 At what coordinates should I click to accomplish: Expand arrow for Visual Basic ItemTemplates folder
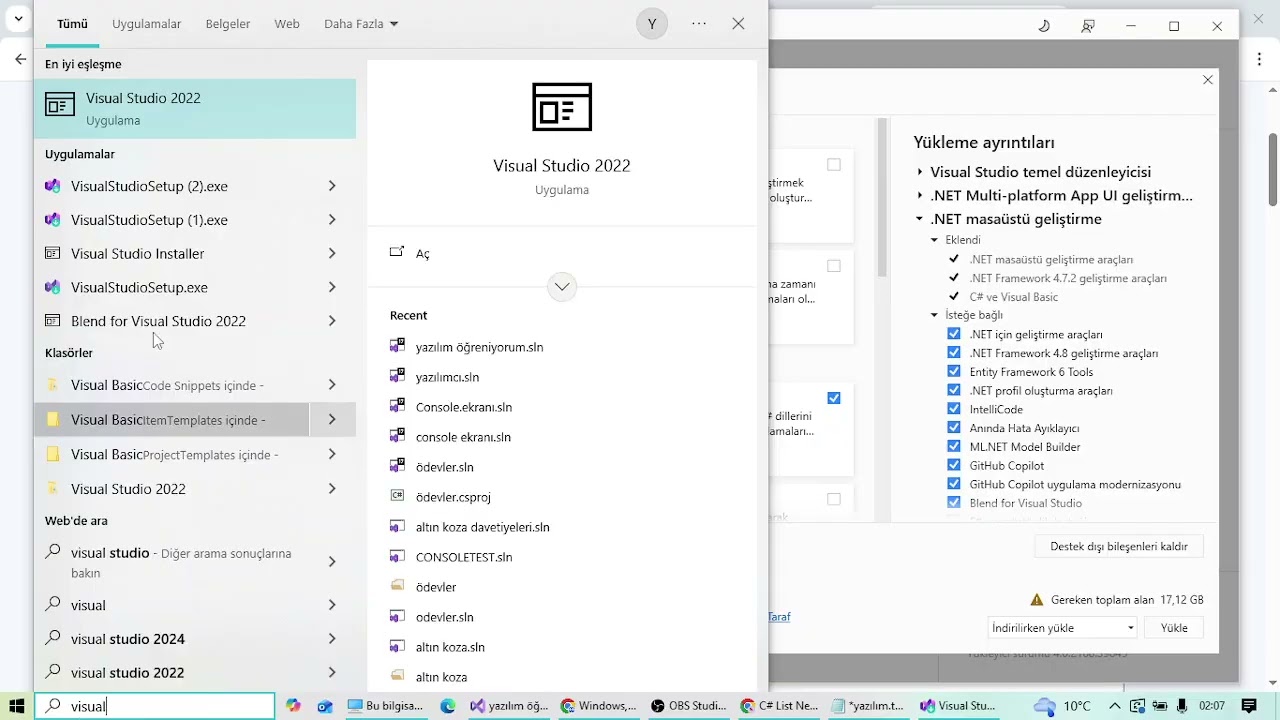[x=332, y=420]
